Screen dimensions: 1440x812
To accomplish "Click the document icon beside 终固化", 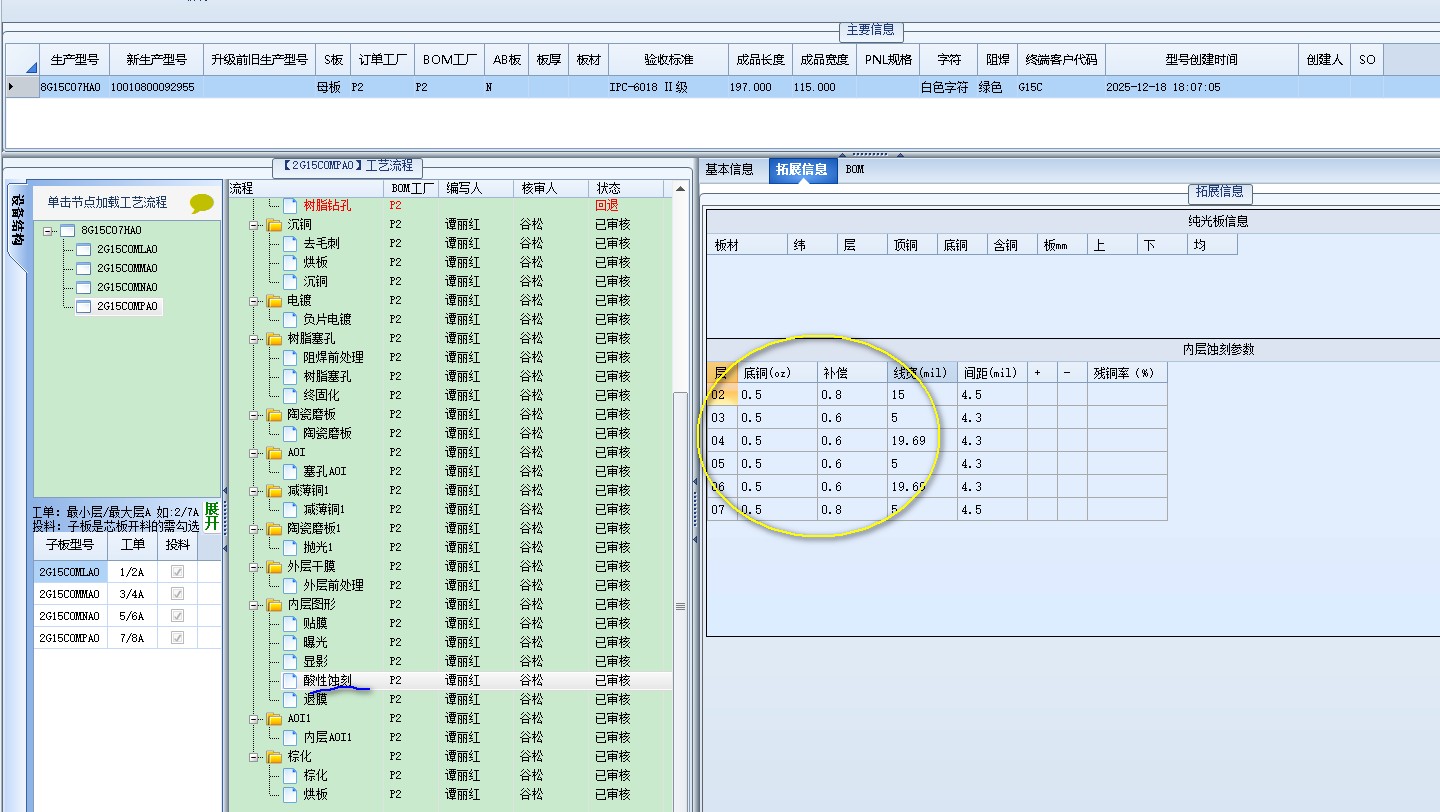I will pos(291,395).
